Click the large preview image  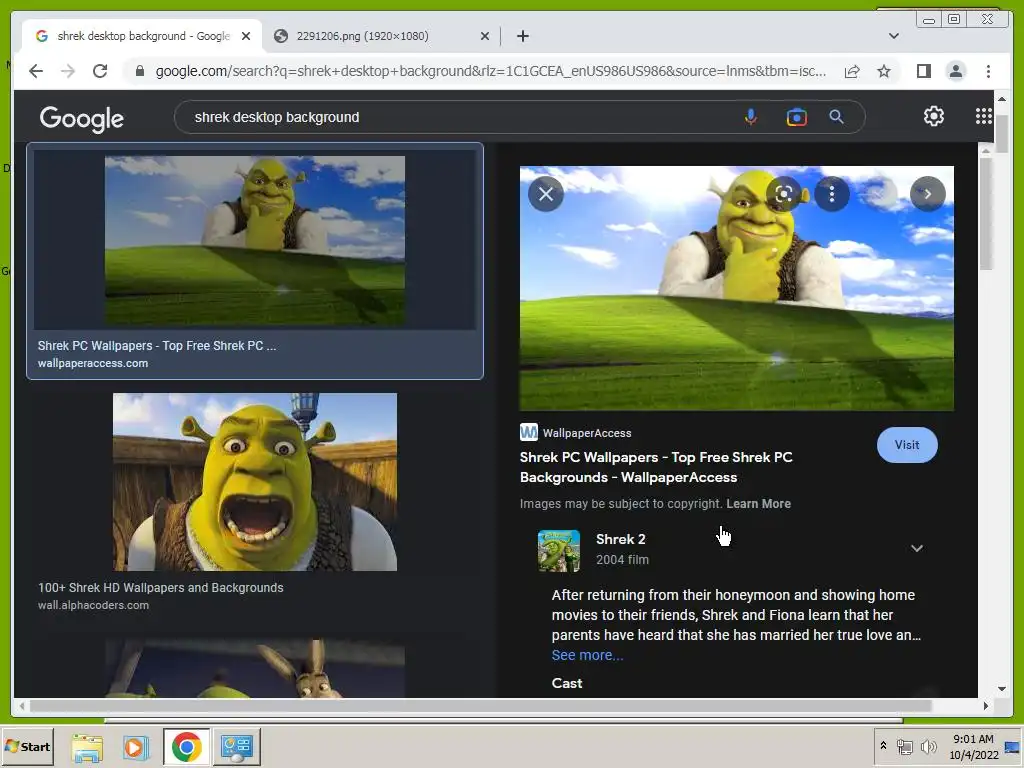coord(737,288)
